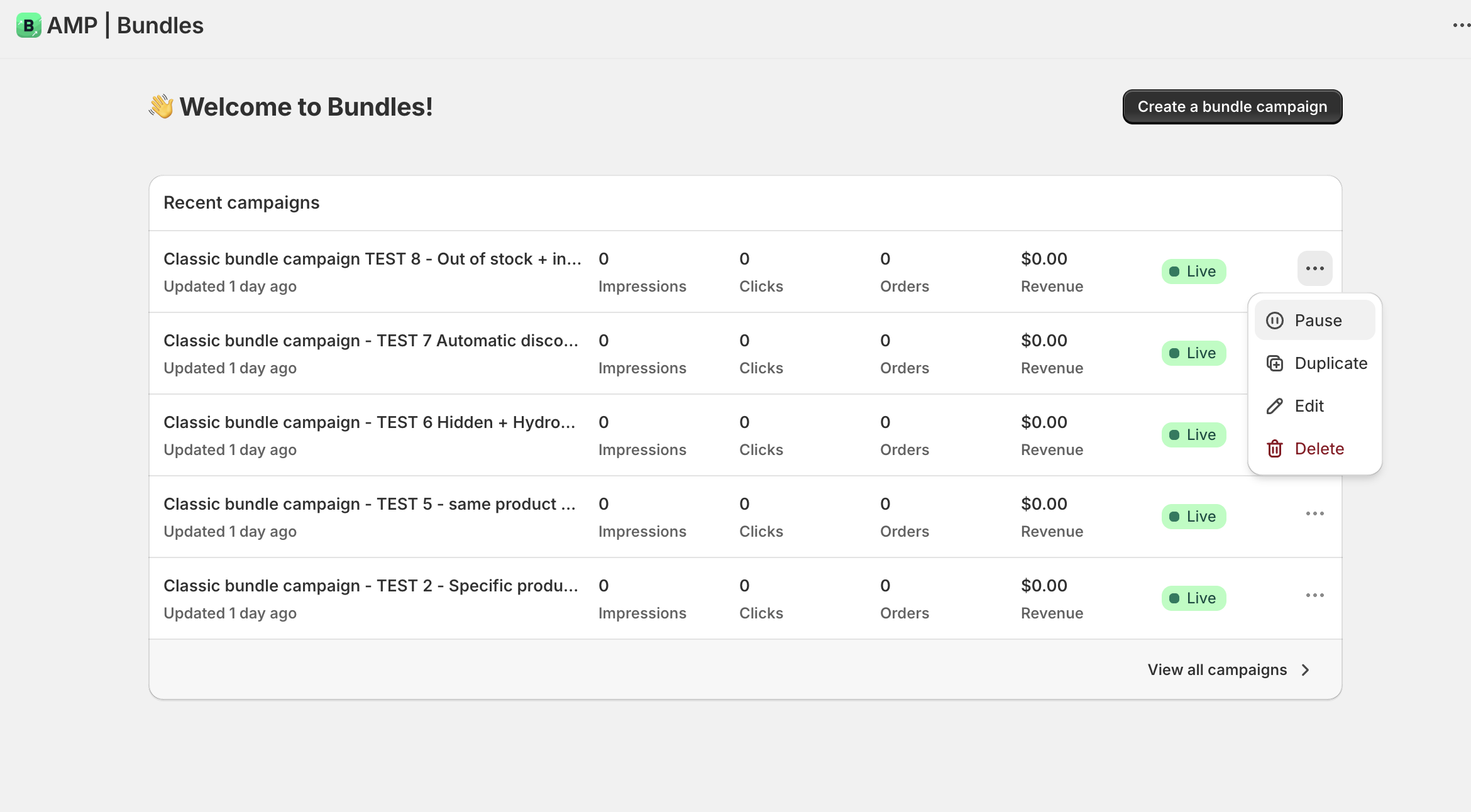Open the top-right app options ellipsis

tap(1460, 26)
